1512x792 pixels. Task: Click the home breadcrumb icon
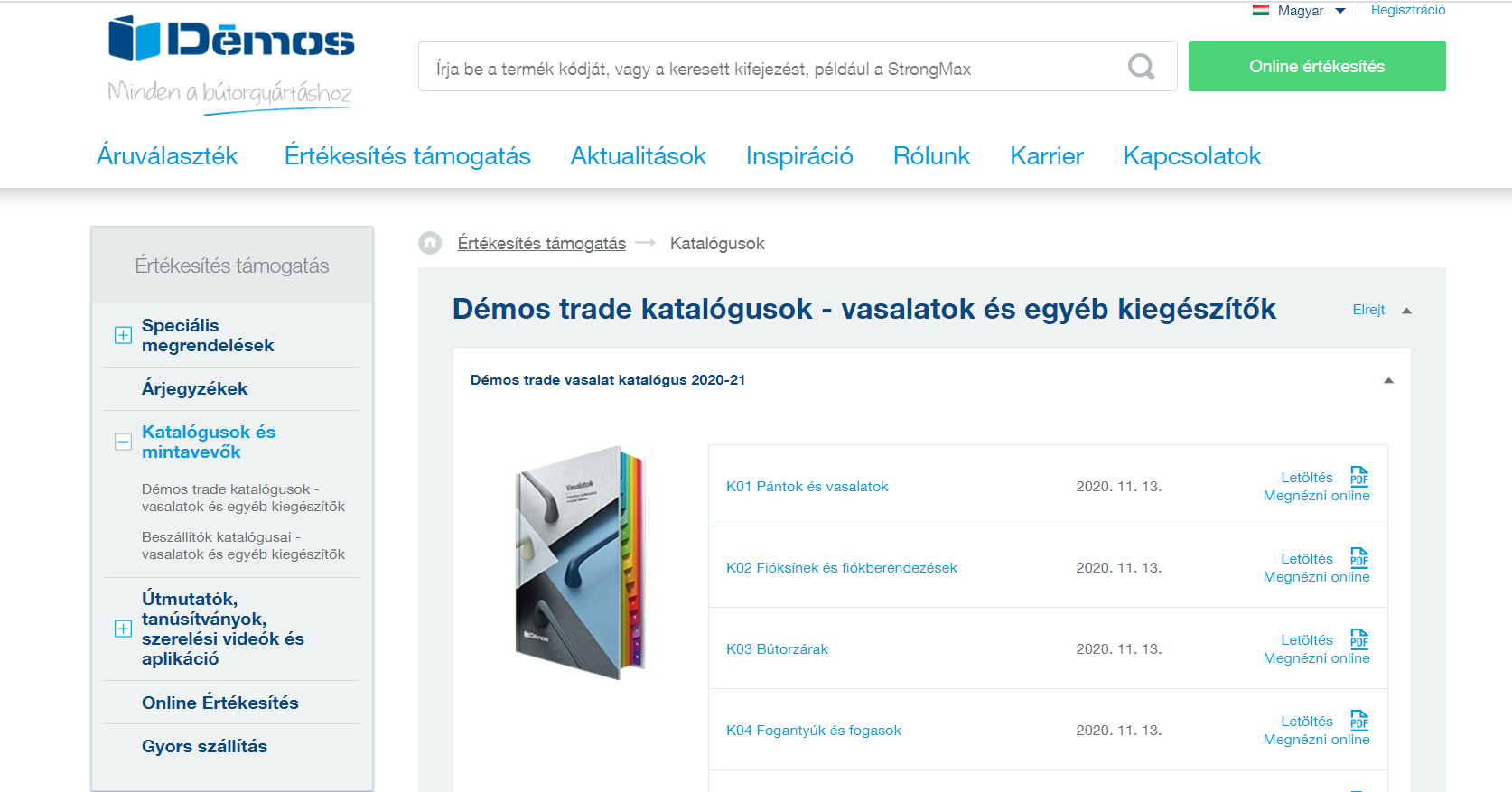tap(430, 243)
